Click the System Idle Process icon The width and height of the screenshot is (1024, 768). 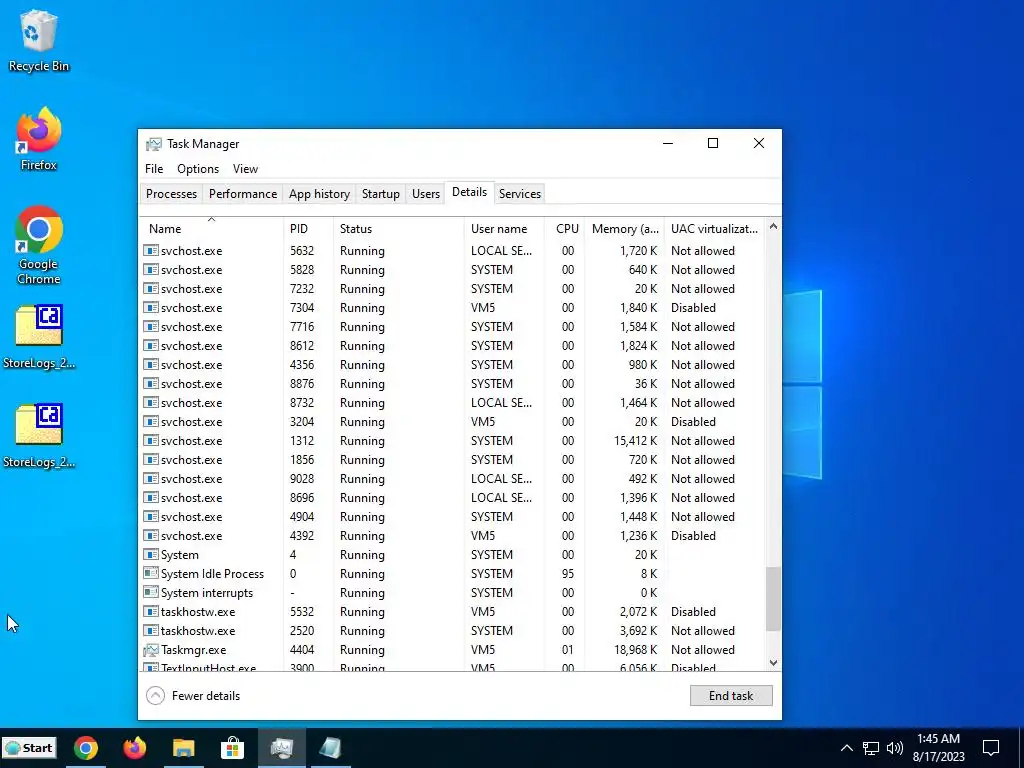coord(151,573)
